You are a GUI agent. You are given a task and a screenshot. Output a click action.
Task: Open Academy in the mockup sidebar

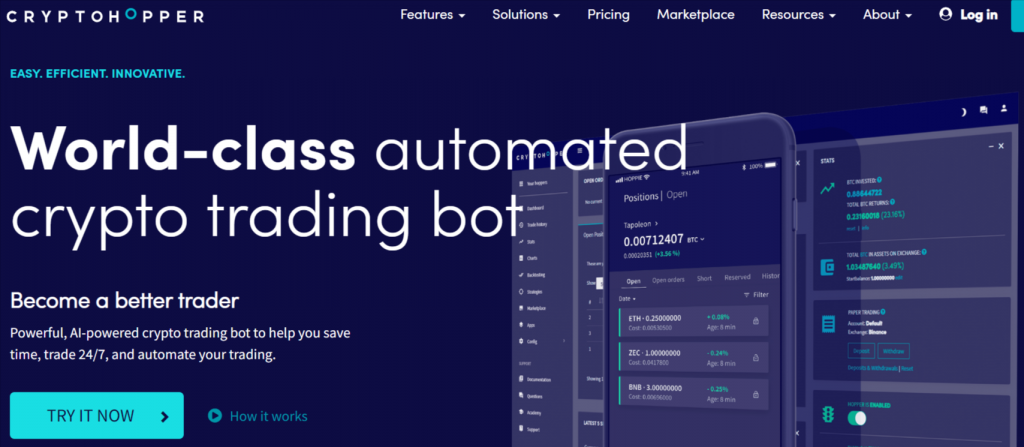coord(533,412)
